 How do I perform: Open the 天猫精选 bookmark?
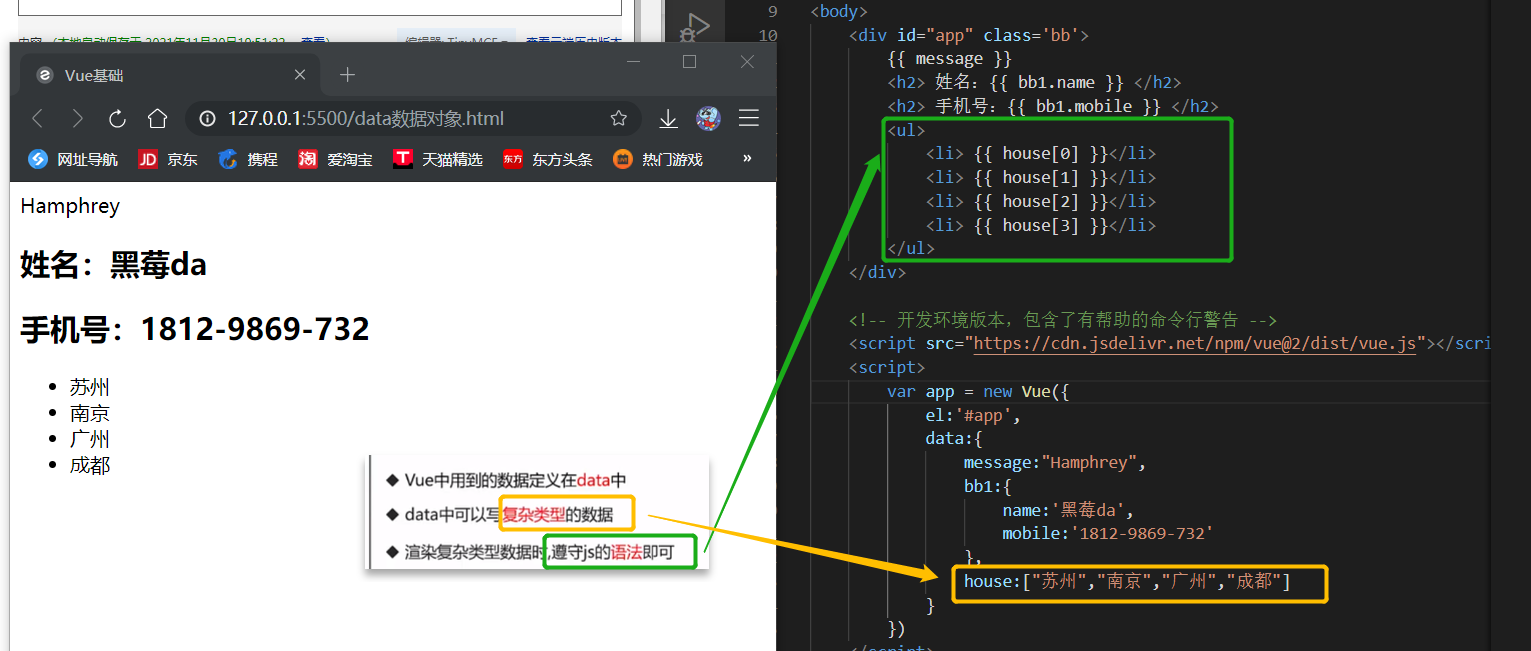point(437,159)
